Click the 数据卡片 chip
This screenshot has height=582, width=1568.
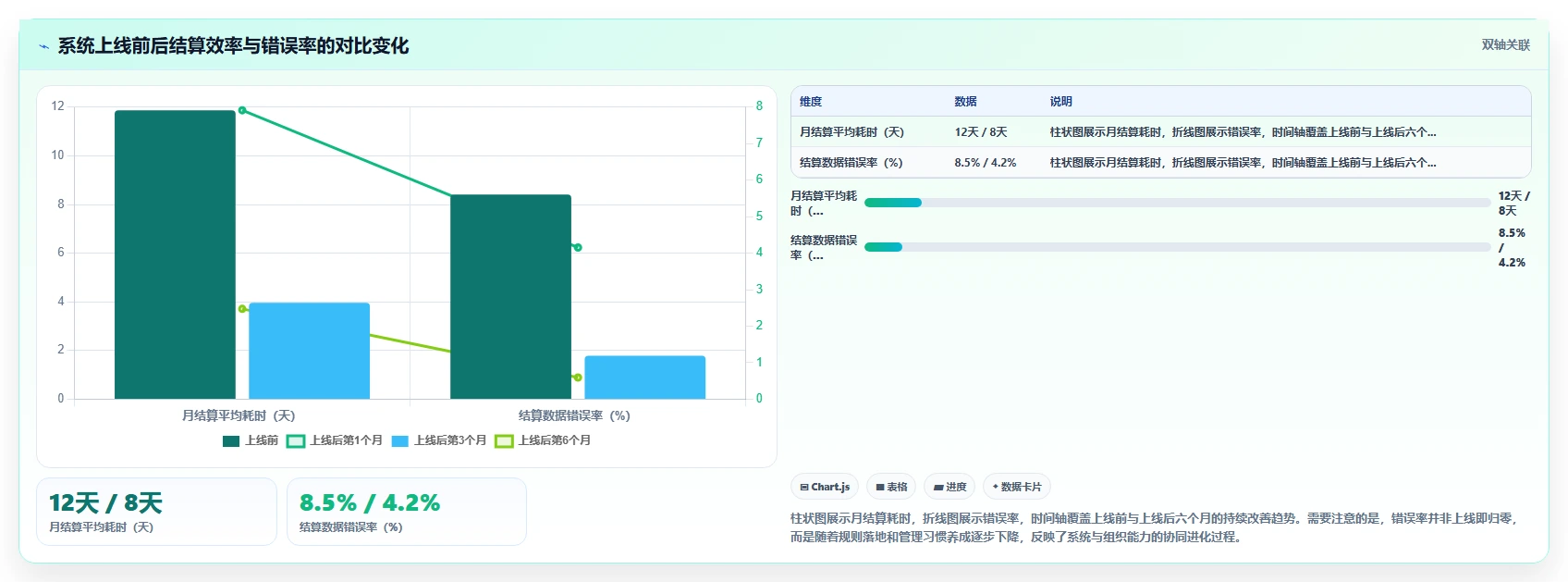click(x=1017, y=487)
